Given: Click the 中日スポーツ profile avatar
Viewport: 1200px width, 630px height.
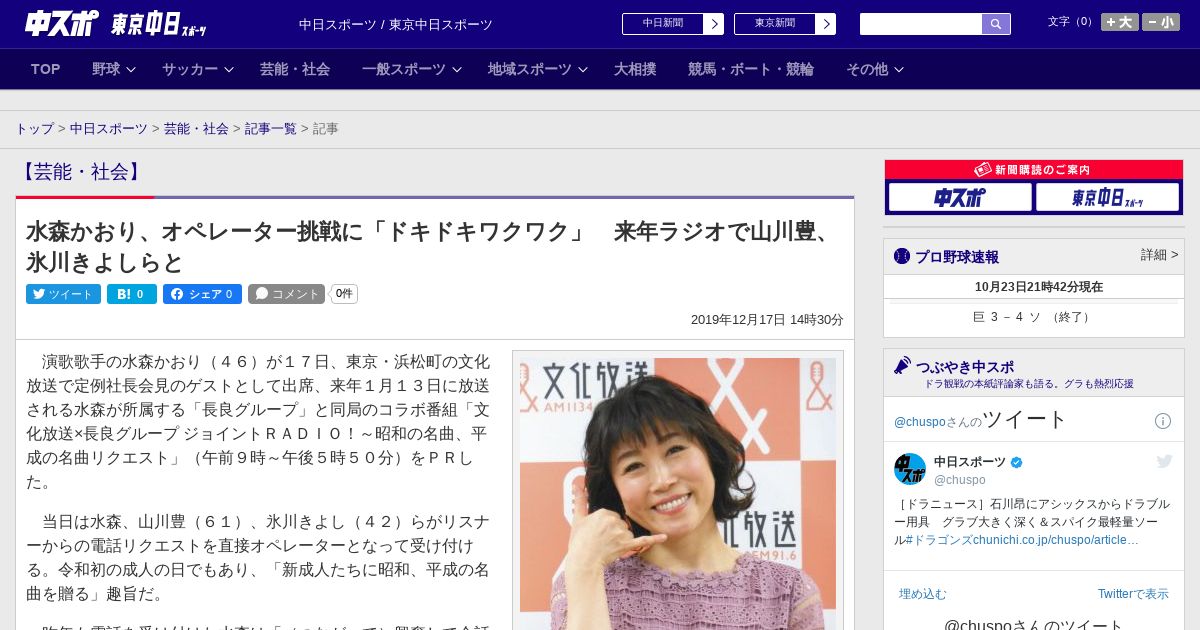Looking at the screenshot, I should [910, 469].
